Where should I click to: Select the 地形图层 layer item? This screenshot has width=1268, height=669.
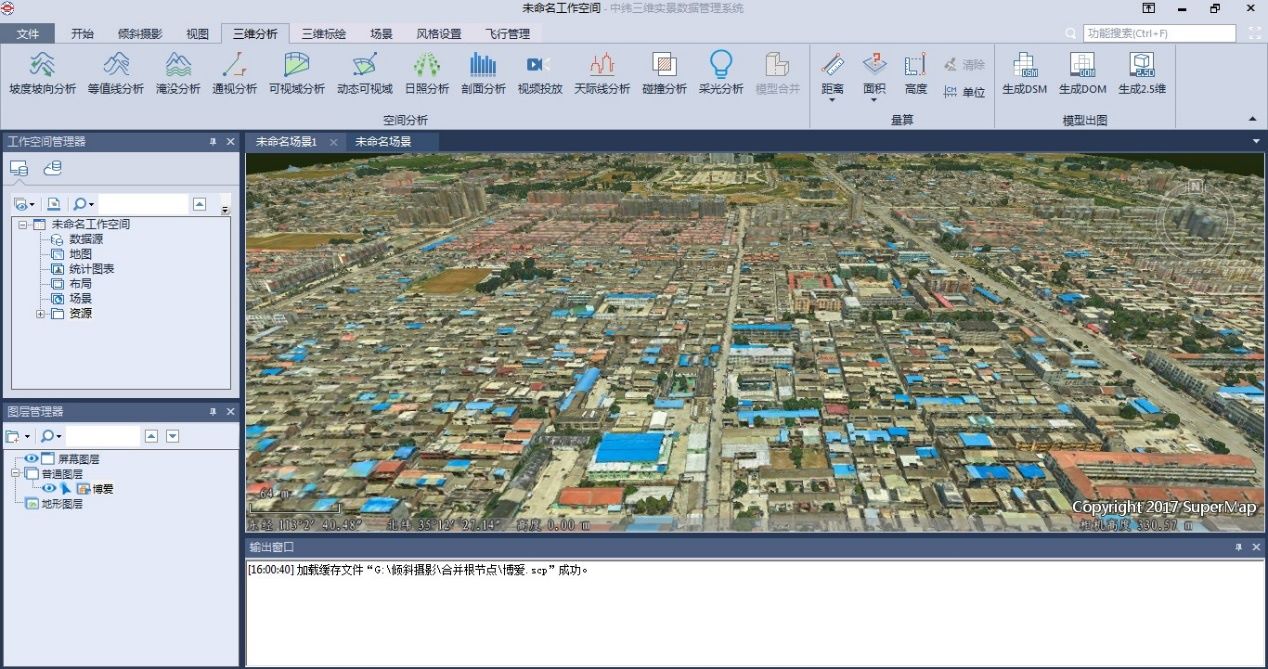click(x=62, y=504)
